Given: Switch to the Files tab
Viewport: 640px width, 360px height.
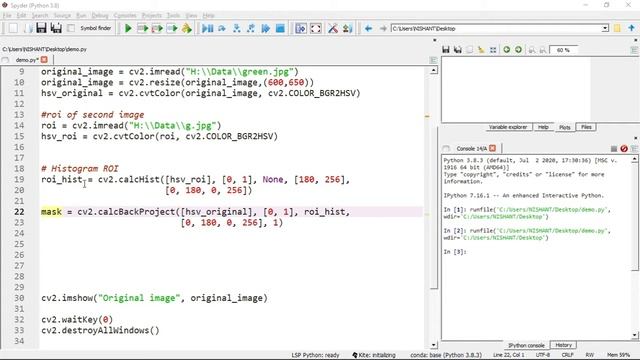Looking at the screenshot, I should click(x=586, y=127).
